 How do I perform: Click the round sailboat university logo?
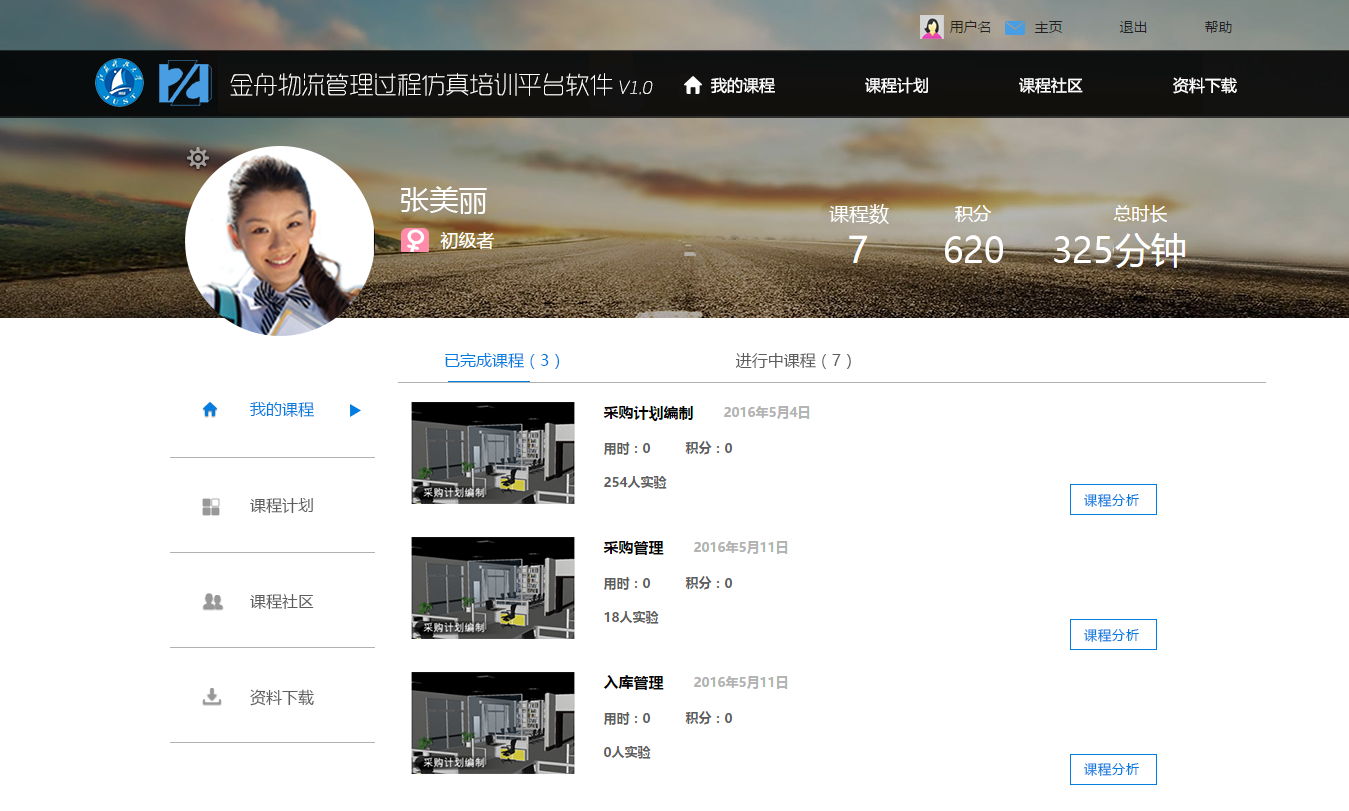(120, 83)
